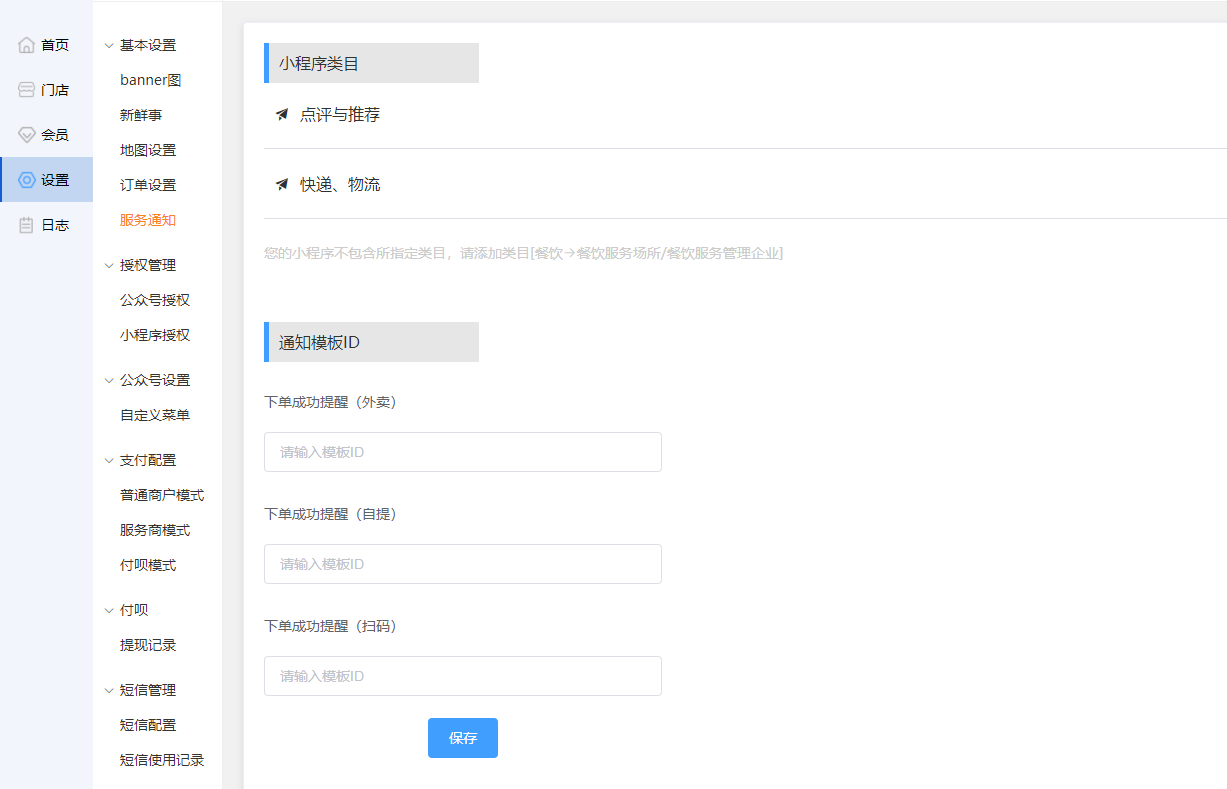Screen dimensions: 1227x789
Task: Click the log (日志) clipboard icon
Action: [27, 225]
